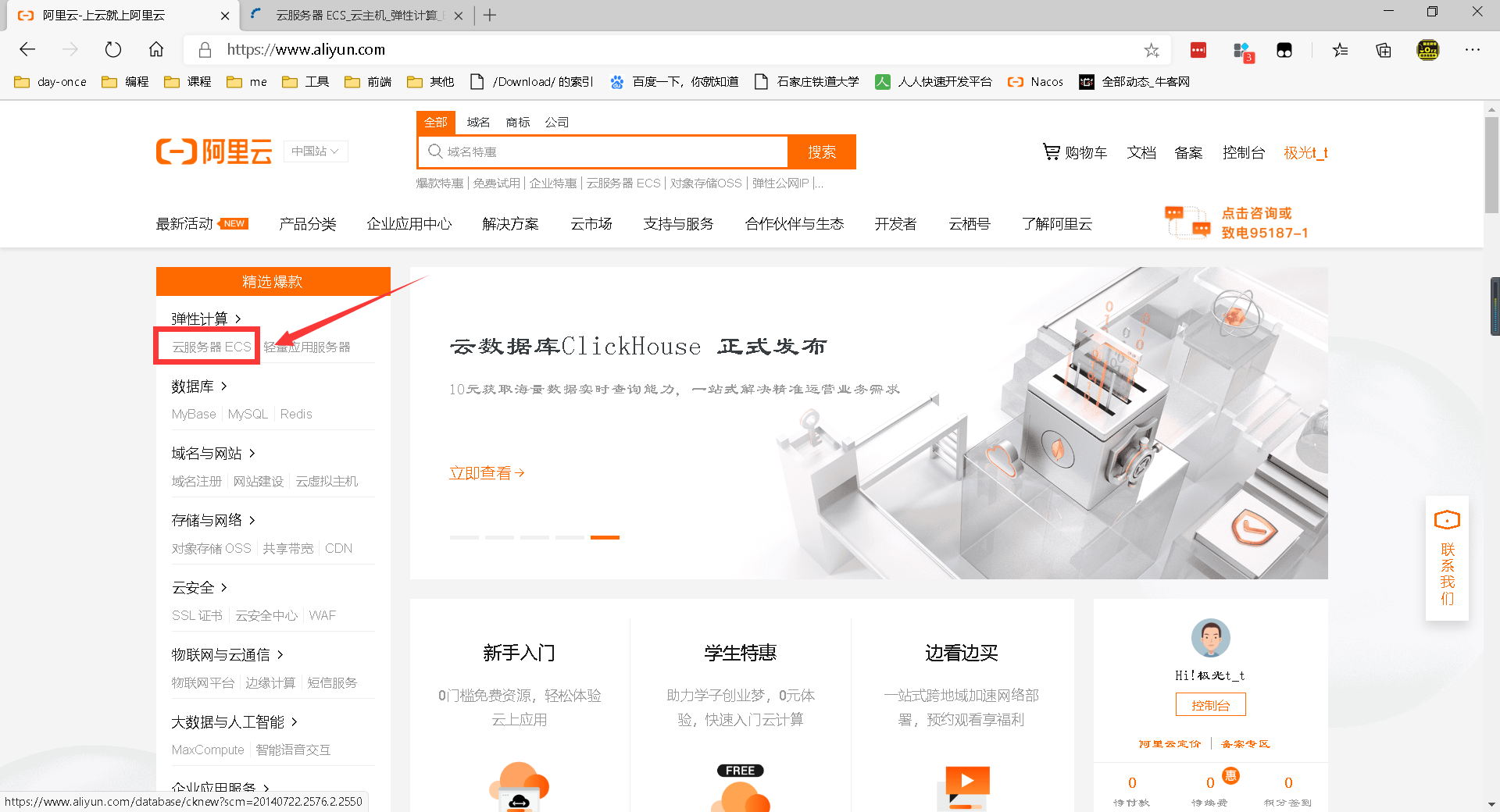Click the search magnifier icon
Viewport: 1500px width, 812px height.
point(435,151)
